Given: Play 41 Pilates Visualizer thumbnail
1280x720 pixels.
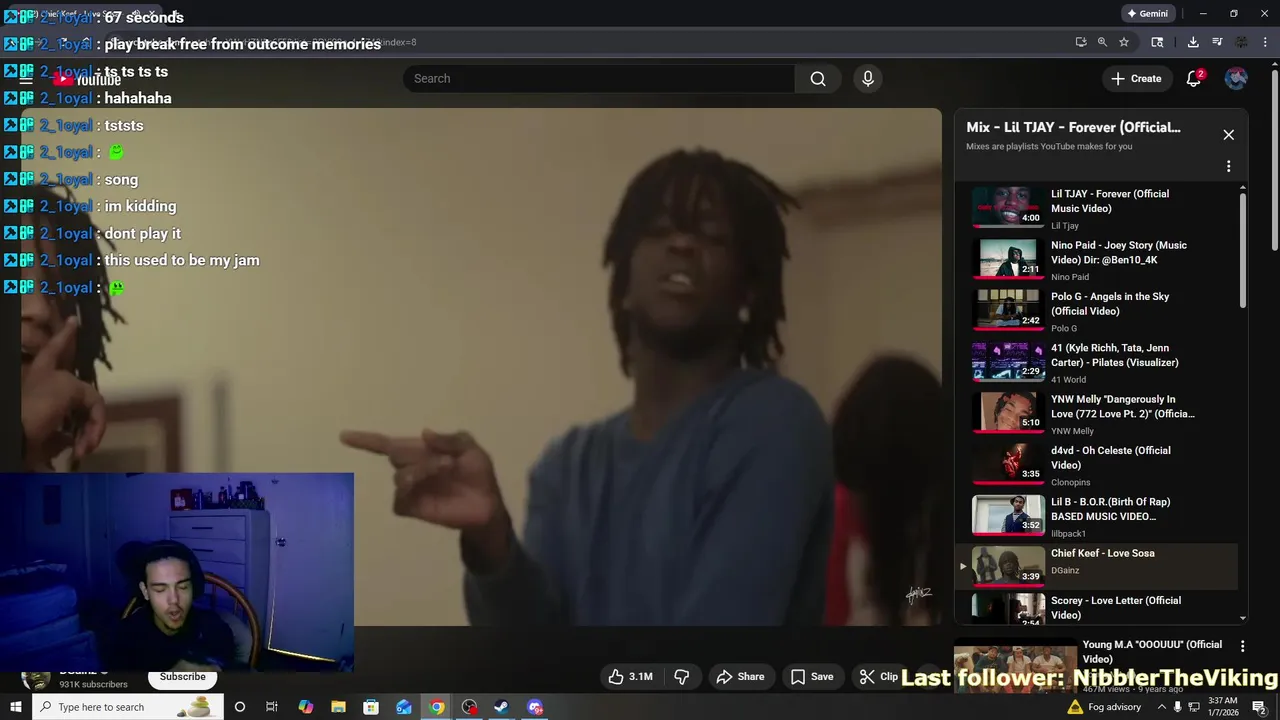Looking at the screenshot, I should tap(1008, 361).
